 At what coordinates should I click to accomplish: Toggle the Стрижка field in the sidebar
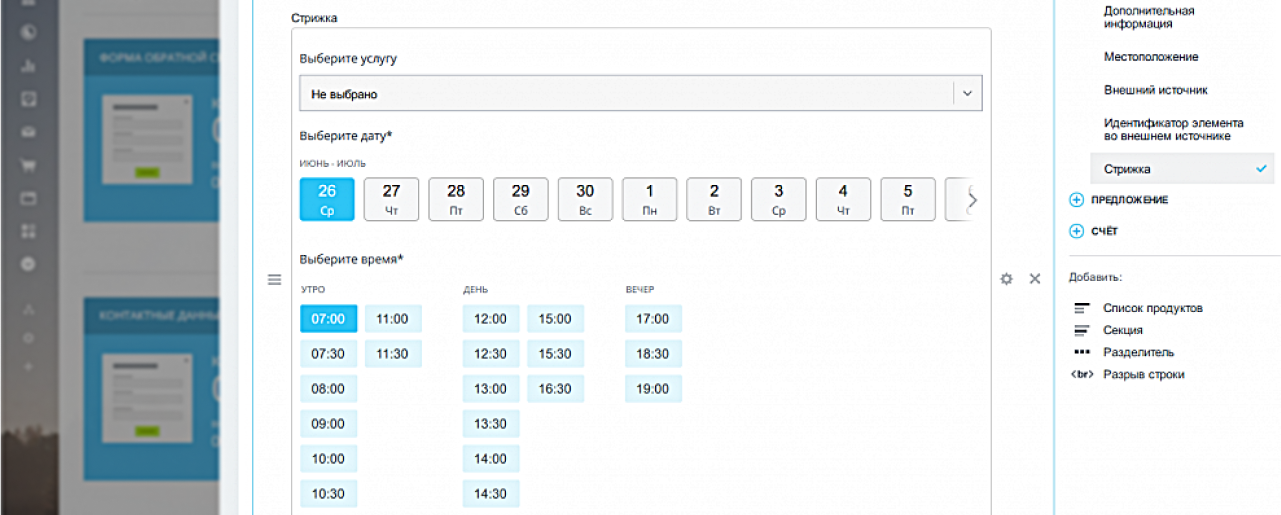tap(1182, 169)
